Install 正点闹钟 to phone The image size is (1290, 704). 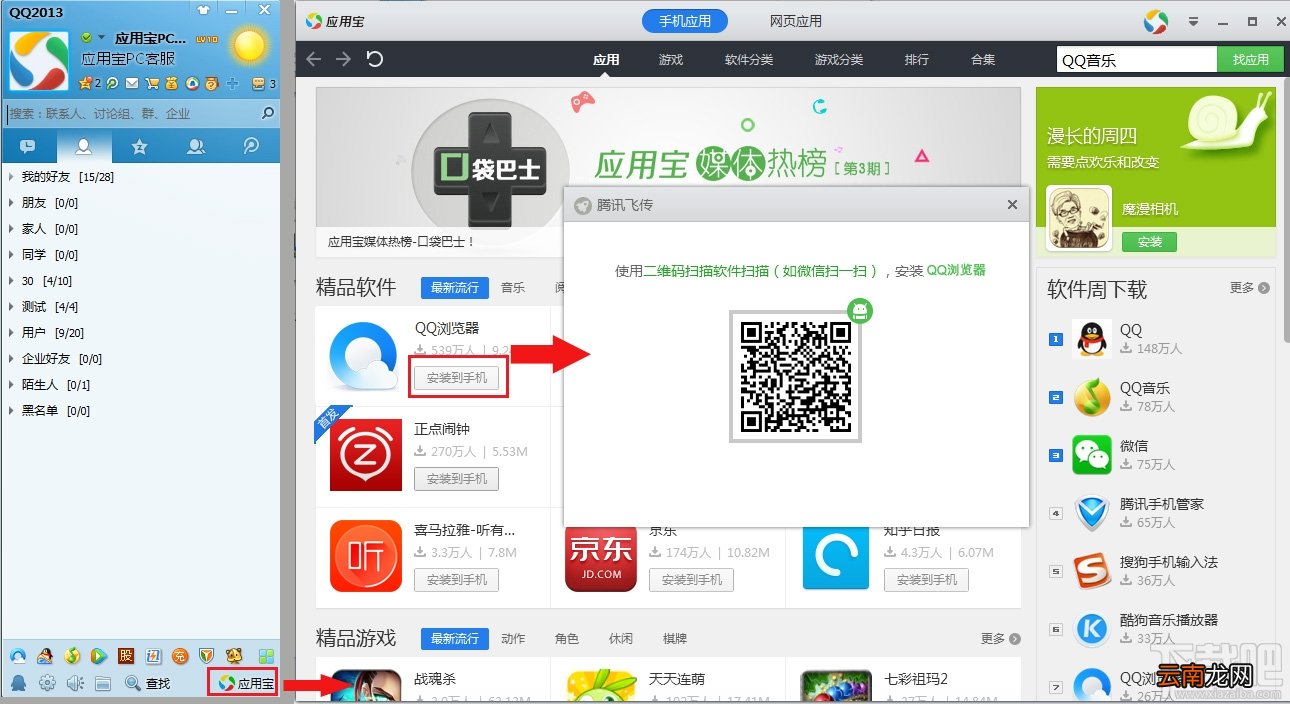tap(456, 478)
